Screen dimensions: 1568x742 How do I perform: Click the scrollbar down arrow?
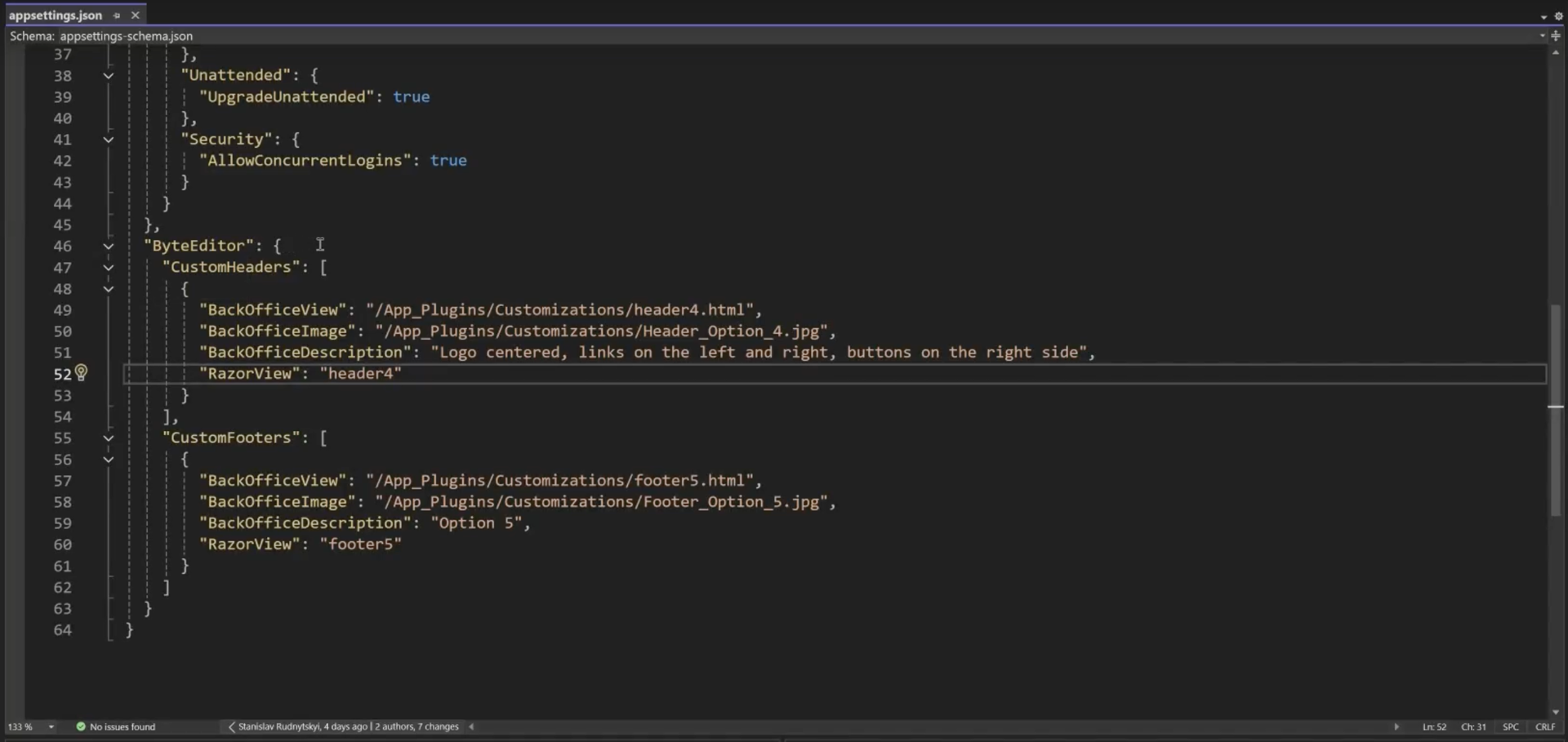(x=1556, y=712)
